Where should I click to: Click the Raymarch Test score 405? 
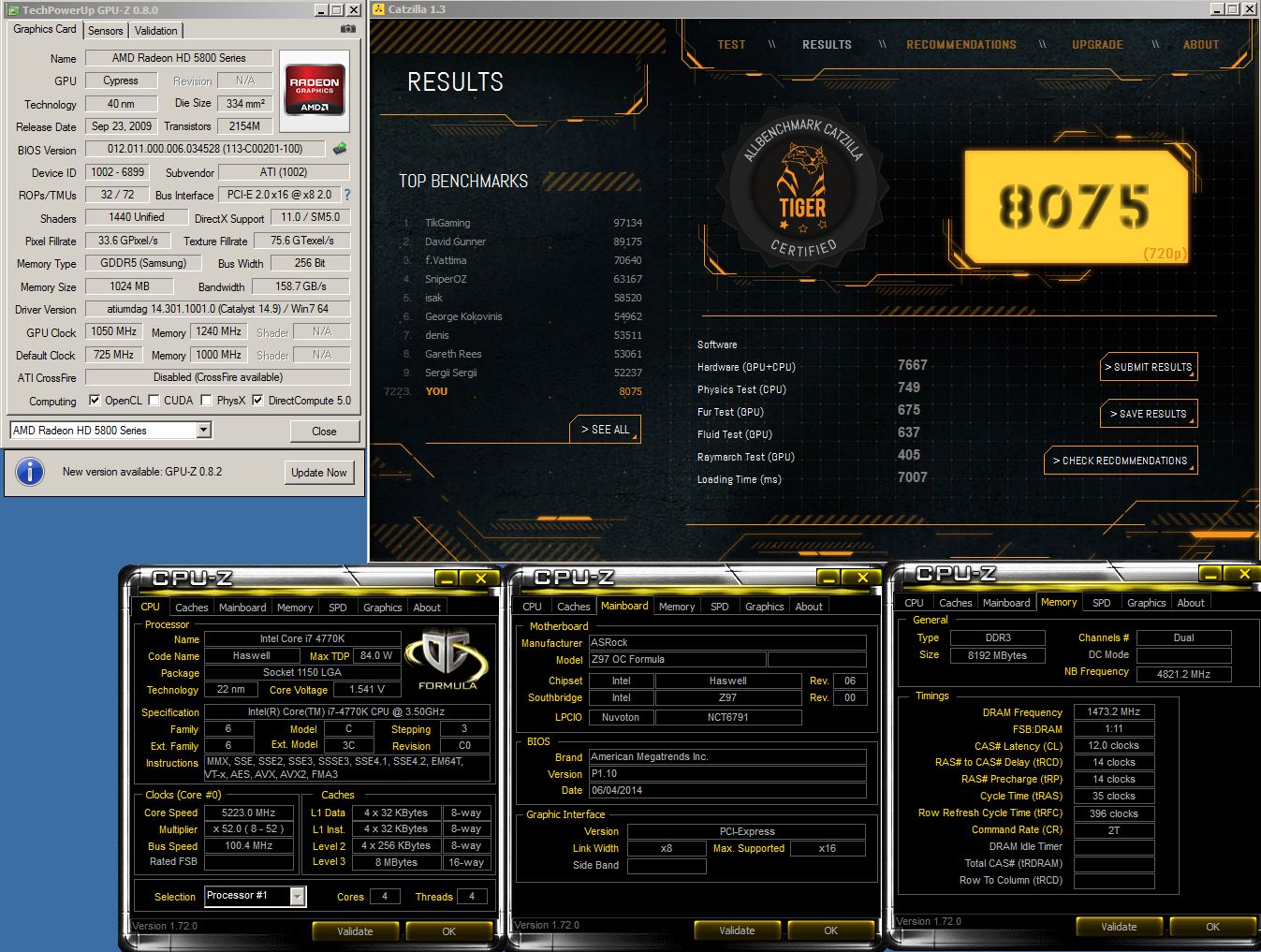tap(908, 455)
